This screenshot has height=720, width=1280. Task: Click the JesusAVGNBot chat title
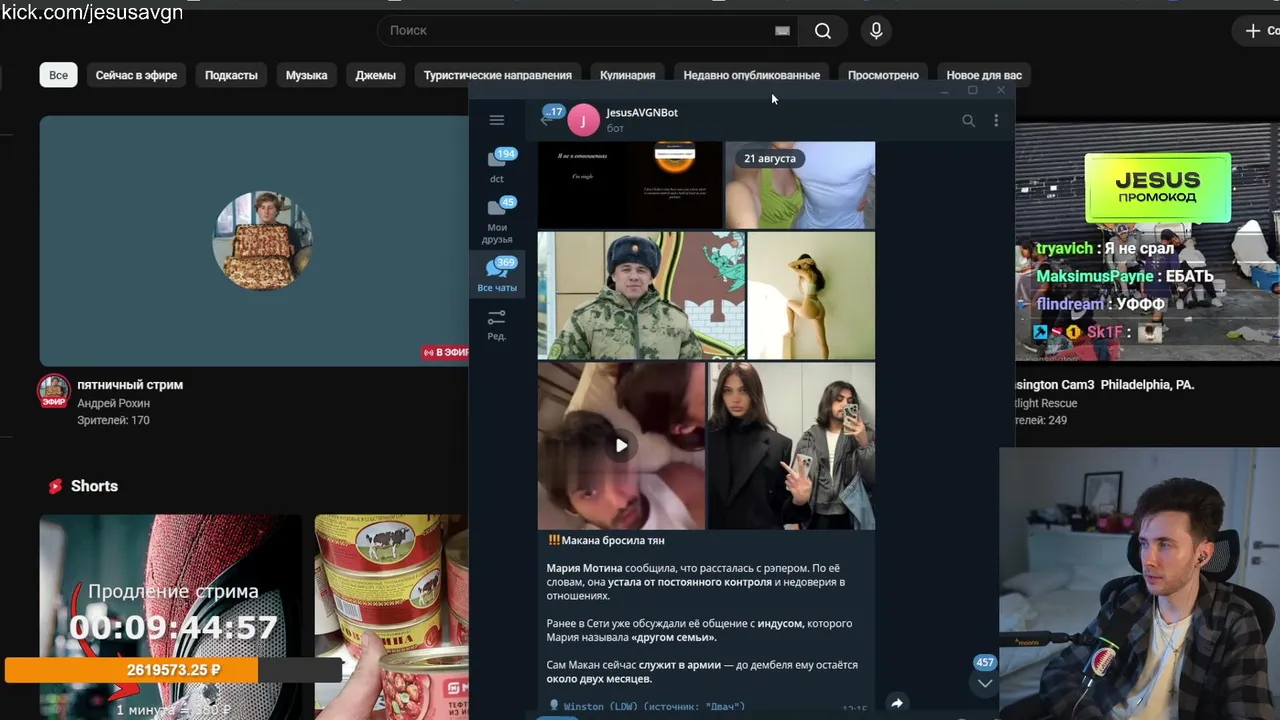pos(642,112)
